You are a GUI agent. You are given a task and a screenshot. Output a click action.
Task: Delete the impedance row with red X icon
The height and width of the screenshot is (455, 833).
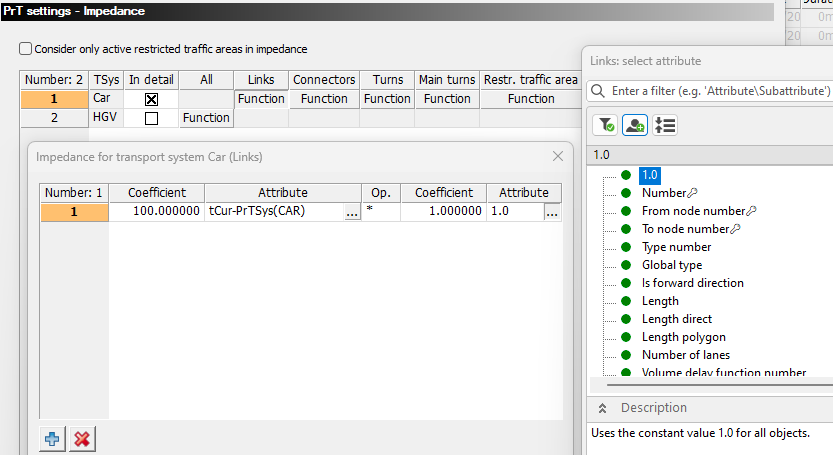pyautogui.click(x=82, y=439)
